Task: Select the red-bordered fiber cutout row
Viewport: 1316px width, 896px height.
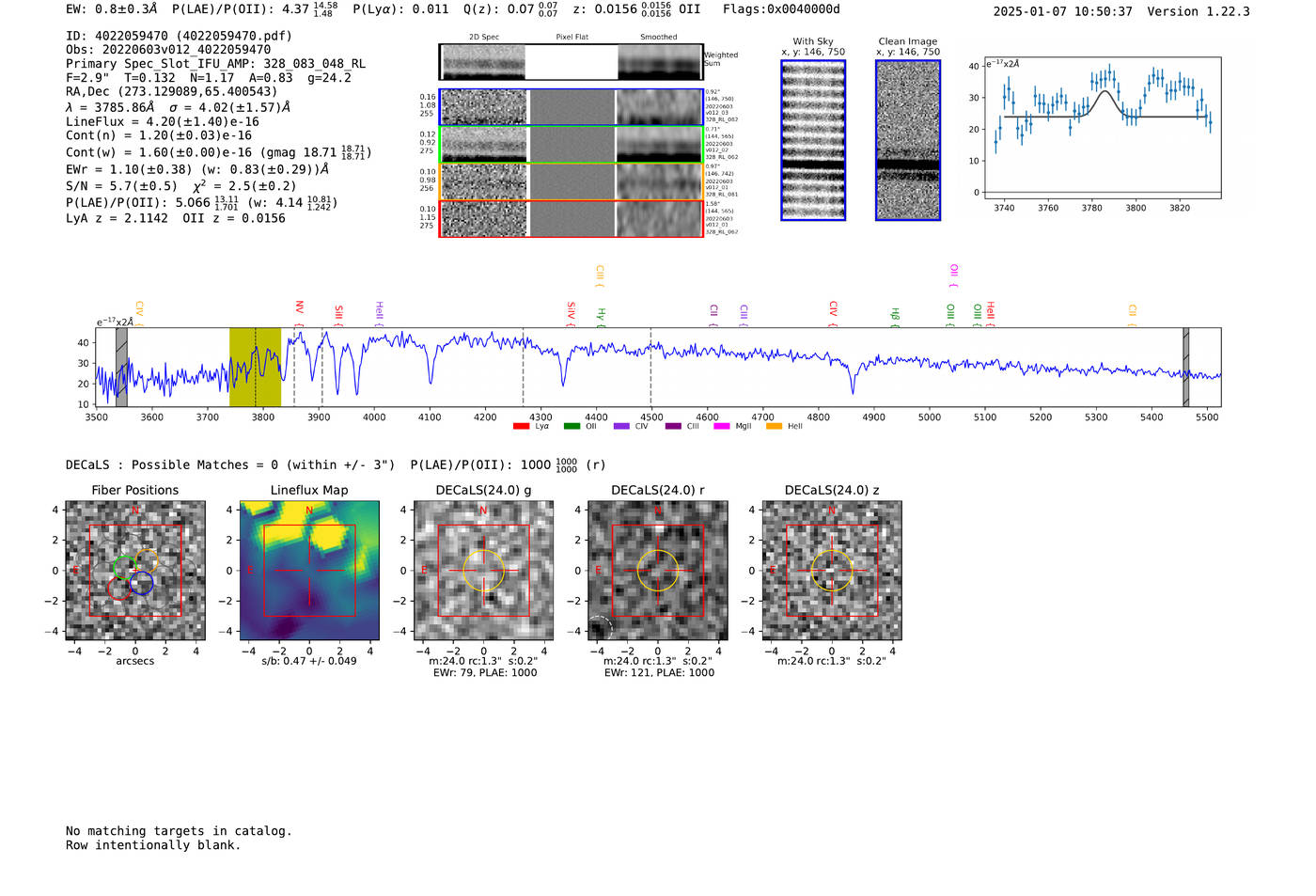Action: click(x=571, y=218)
